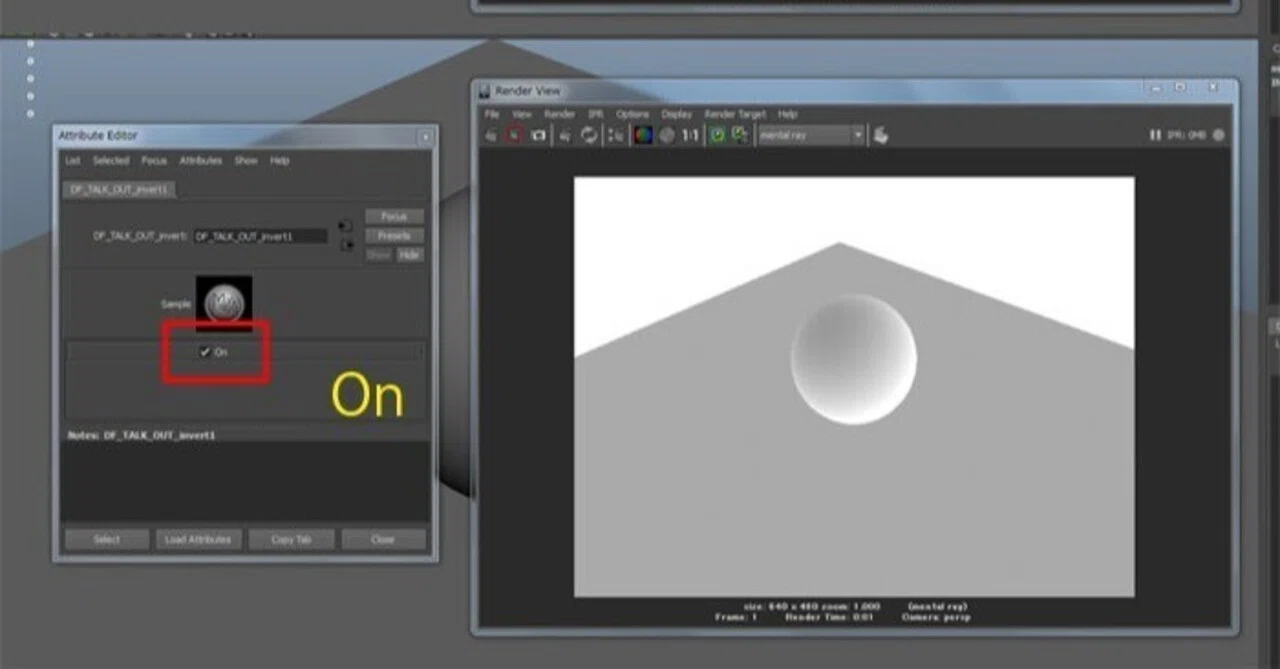
Task: Click the 1:1 real size icon
Action: (x=690, y=135)
